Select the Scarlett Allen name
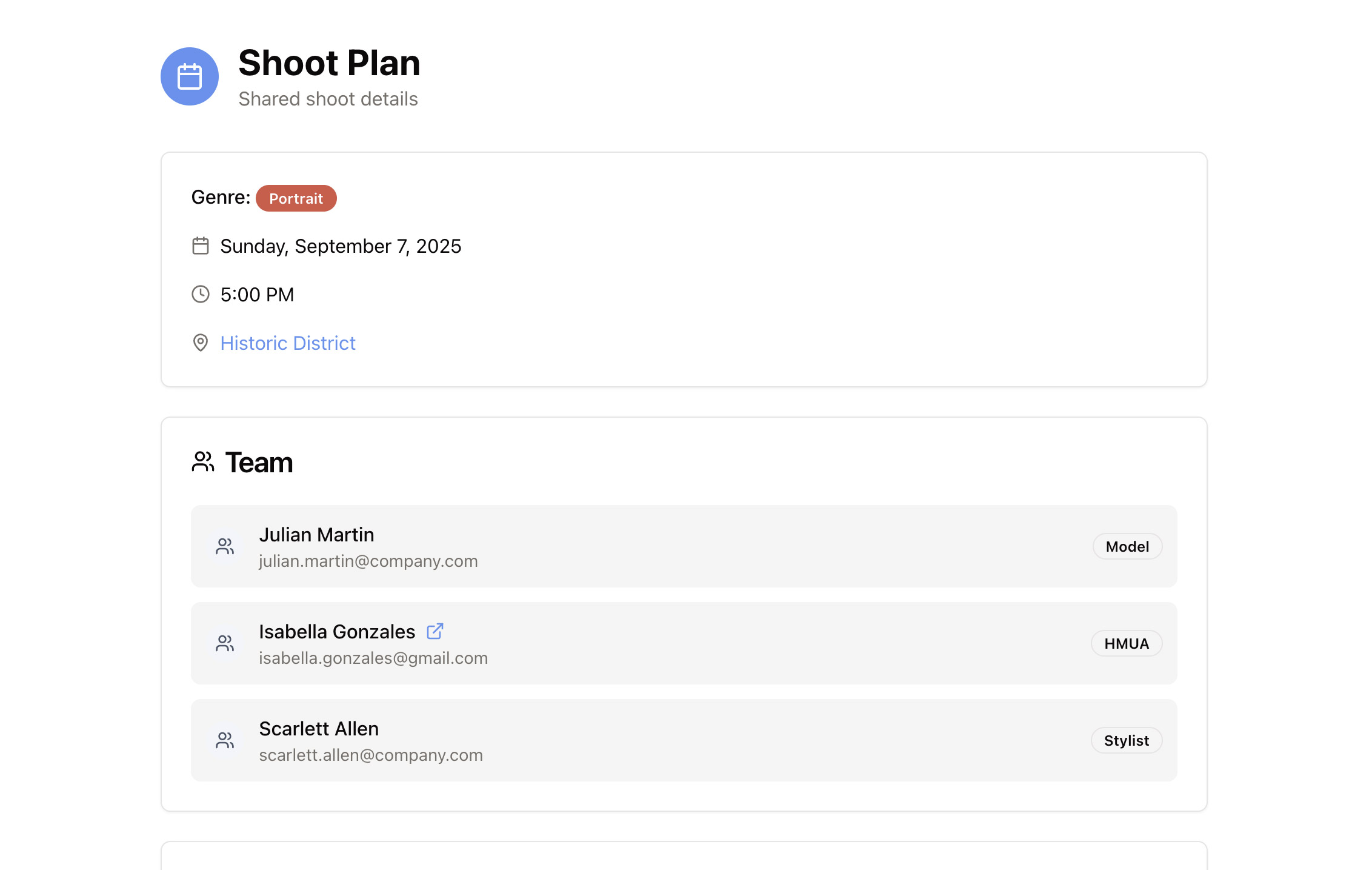1372x870 pixels. pyautogui.click(x=319, y=729)
